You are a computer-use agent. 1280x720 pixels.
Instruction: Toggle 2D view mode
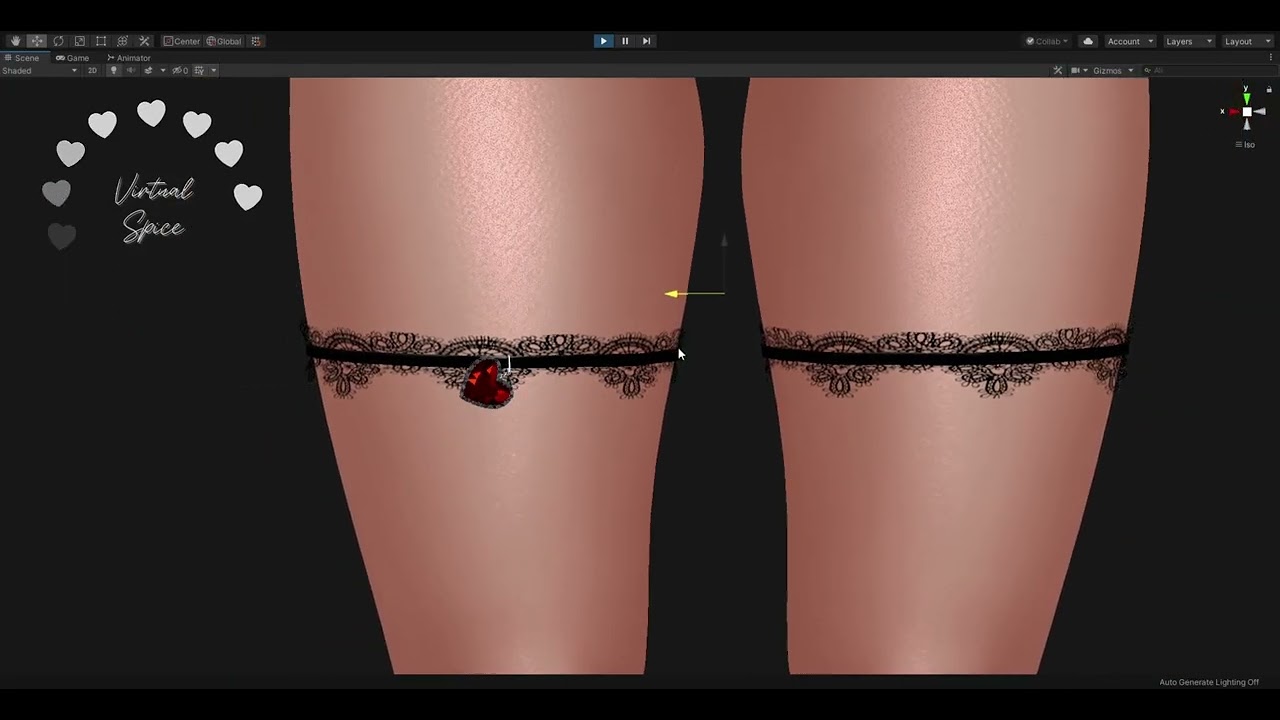pyautogui.click(x=92, y=71)
